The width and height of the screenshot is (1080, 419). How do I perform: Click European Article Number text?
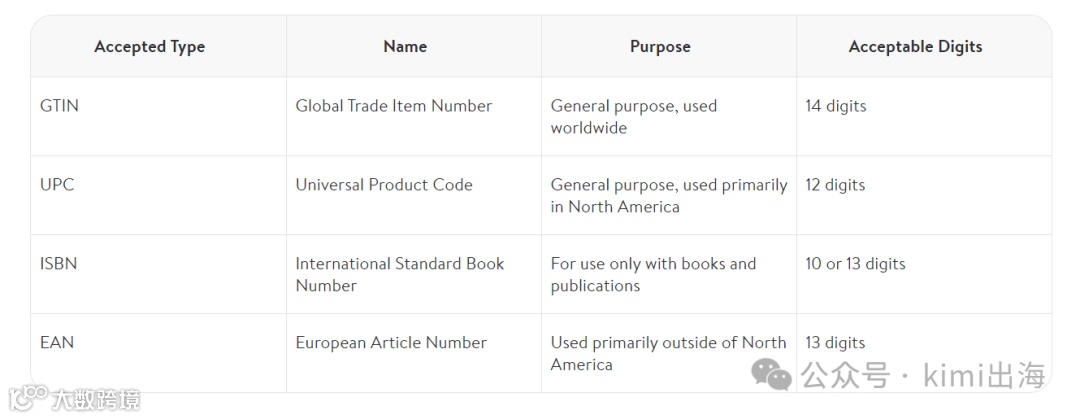click(x=391, y=343)
